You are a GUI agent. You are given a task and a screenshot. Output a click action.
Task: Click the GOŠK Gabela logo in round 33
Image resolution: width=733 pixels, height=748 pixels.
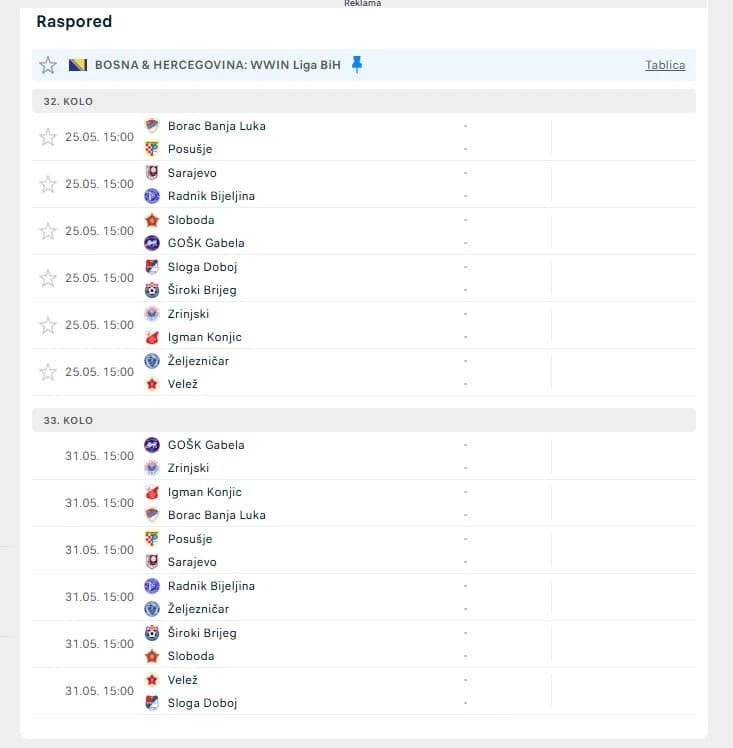point(152,445)
